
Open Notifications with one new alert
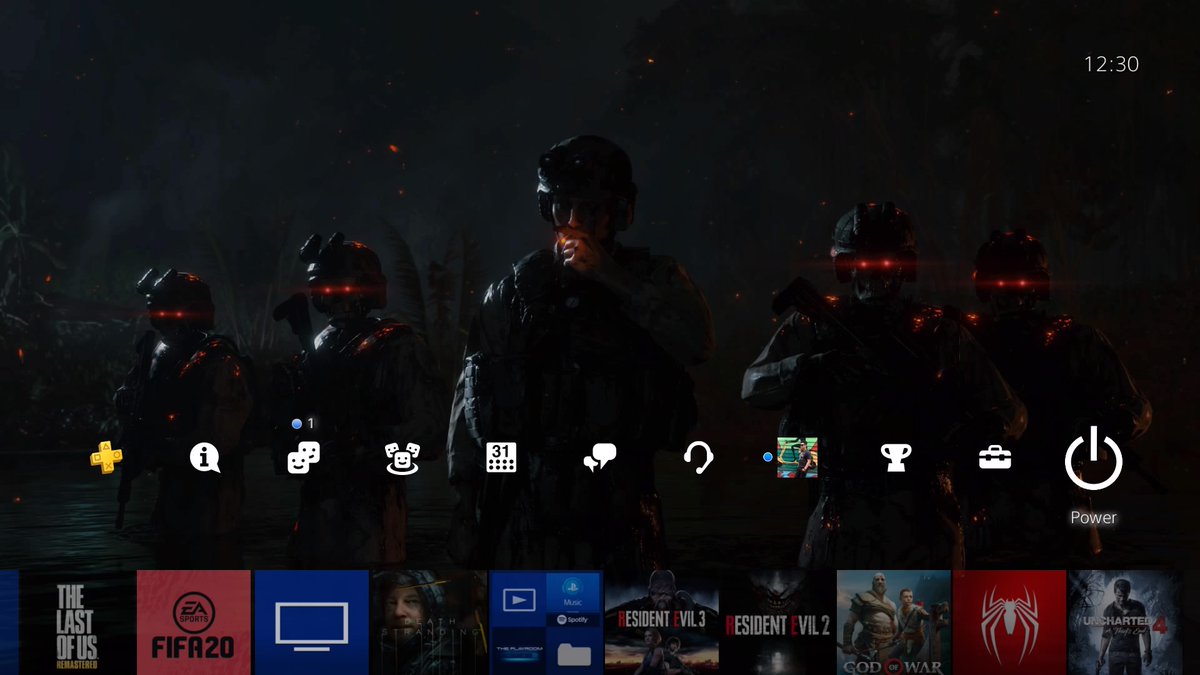click(303, 458)
